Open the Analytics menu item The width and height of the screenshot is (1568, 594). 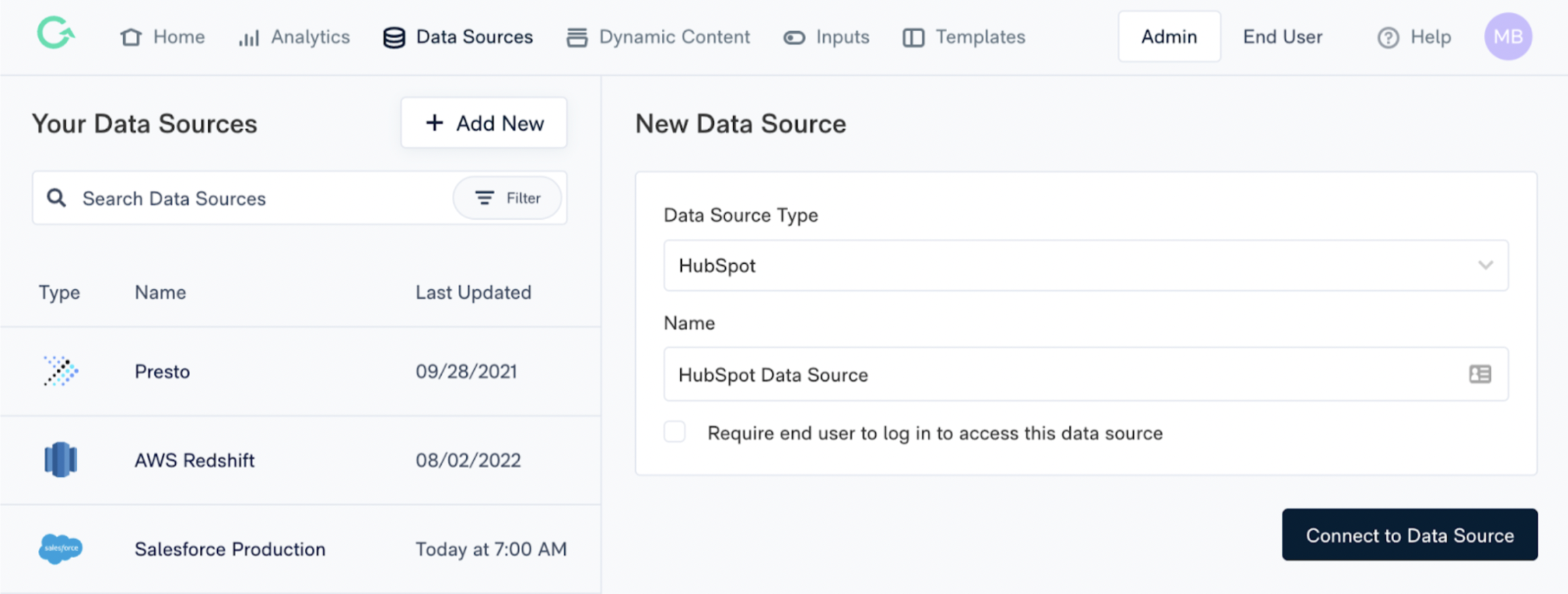(294, 37)
